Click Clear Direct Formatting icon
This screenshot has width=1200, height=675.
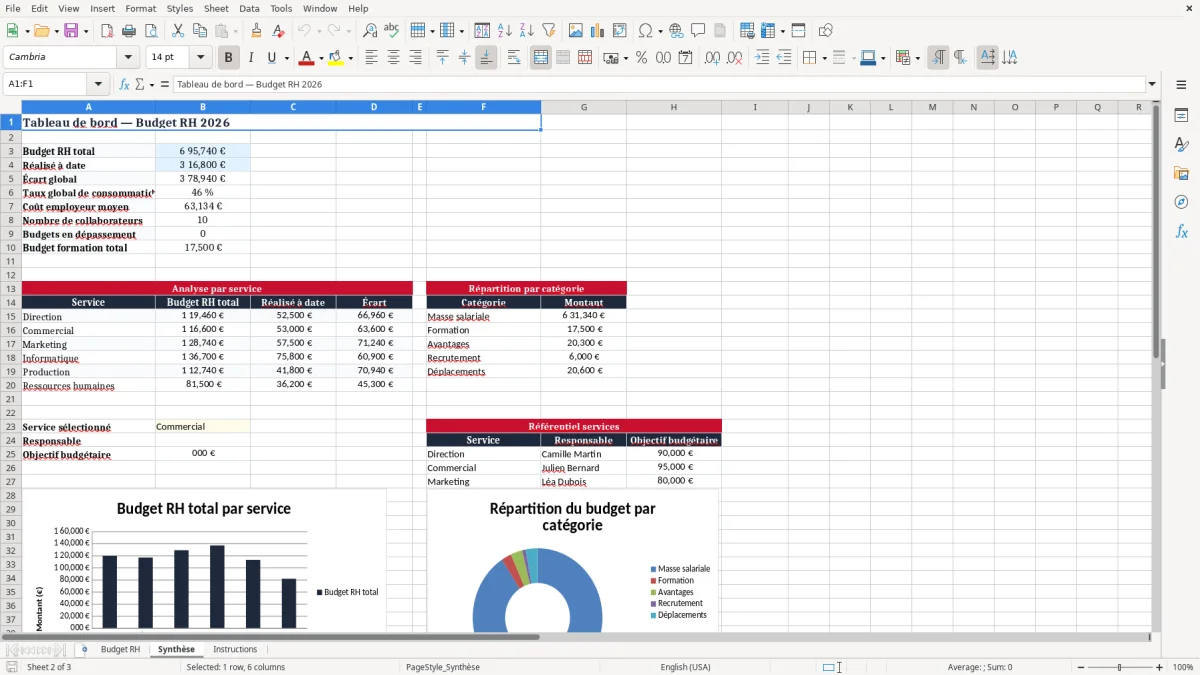pos(277,31)
